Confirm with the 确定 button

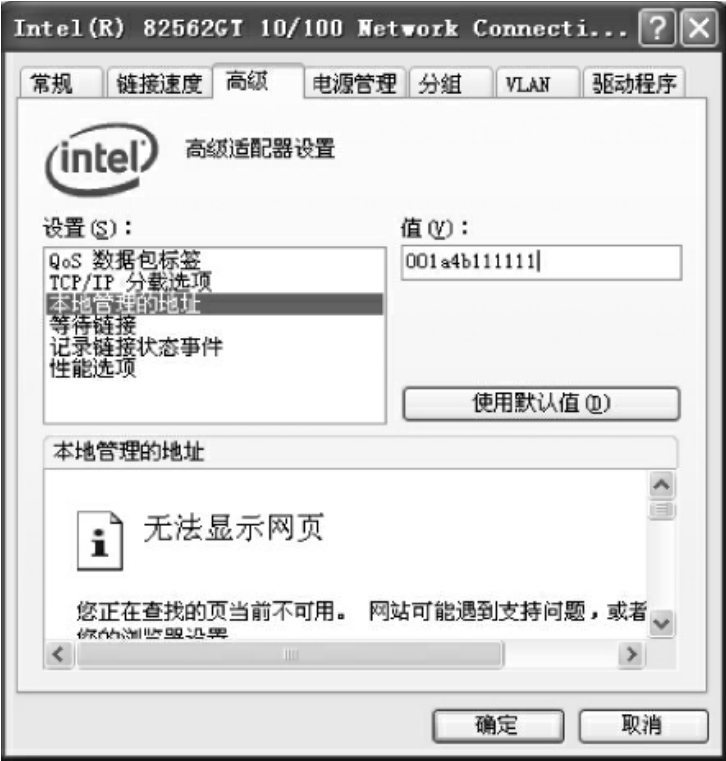click(498, 726)
